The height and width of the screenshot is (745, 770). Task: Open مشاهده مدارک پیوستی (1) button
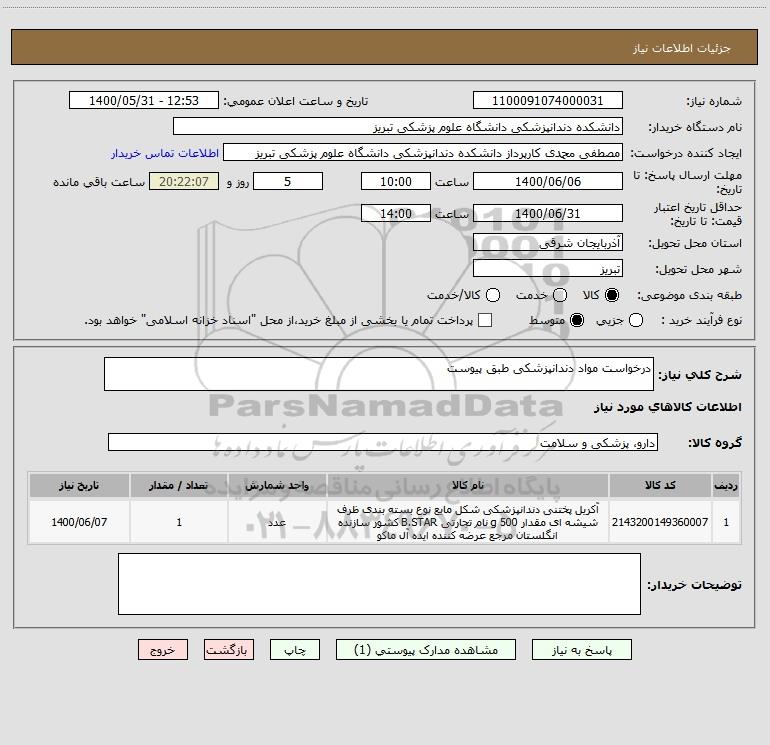click(x=426, y=650)
